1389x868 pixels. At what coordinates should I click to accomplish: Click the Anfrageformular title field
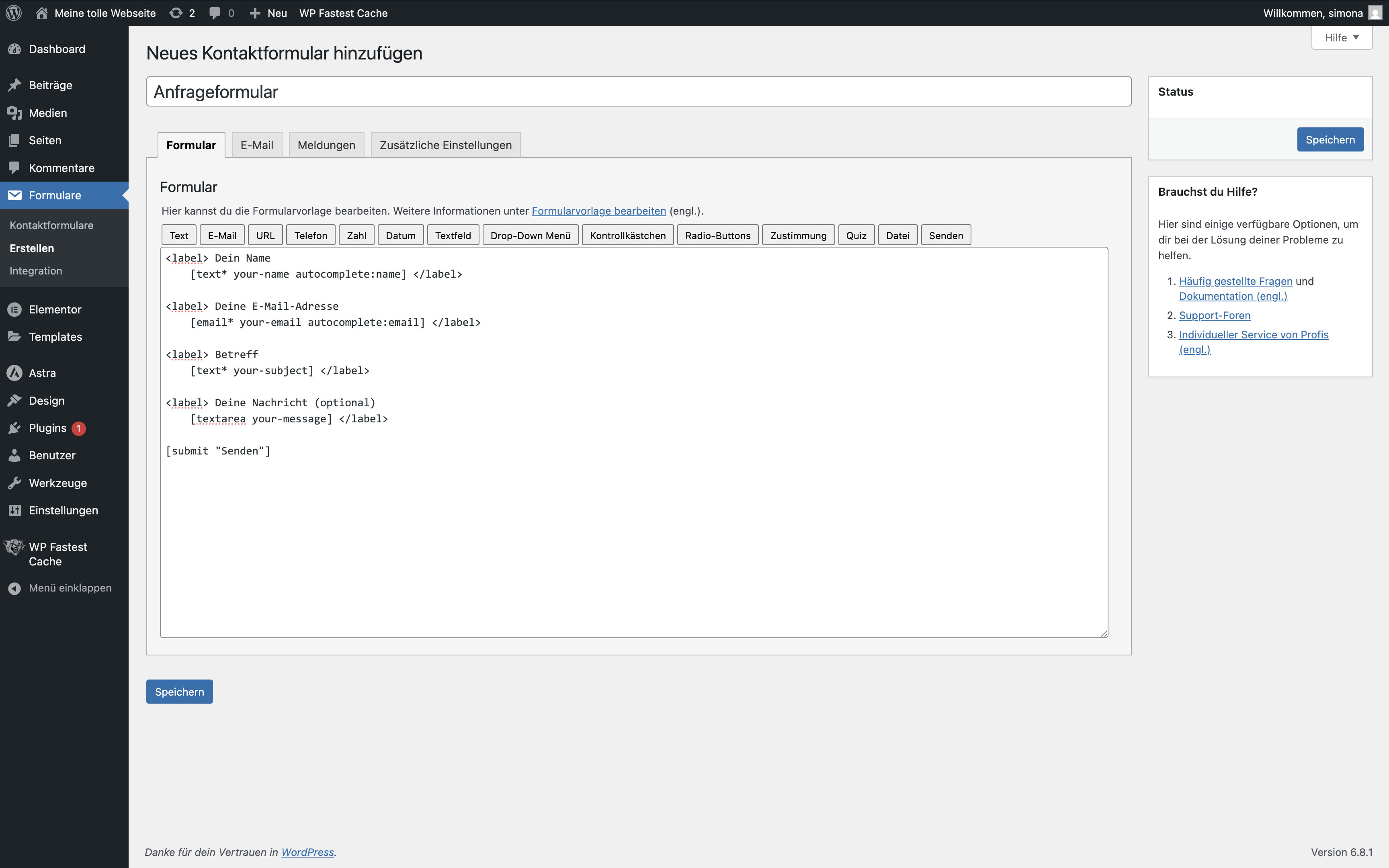638,92
